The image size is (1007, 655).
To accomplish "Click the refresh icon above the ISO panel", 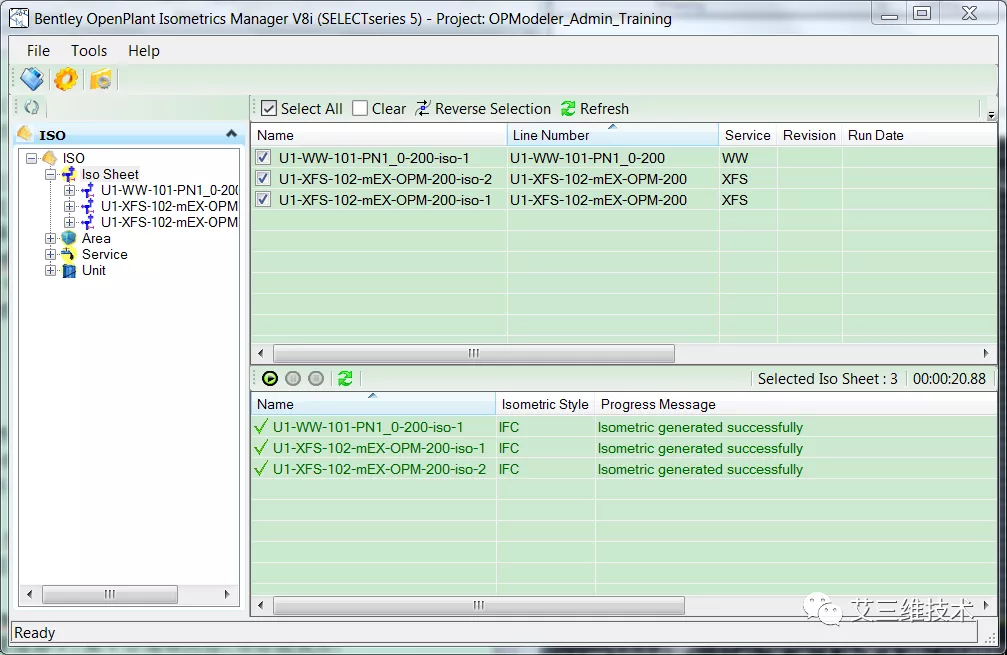I will [x=32, y=107].
